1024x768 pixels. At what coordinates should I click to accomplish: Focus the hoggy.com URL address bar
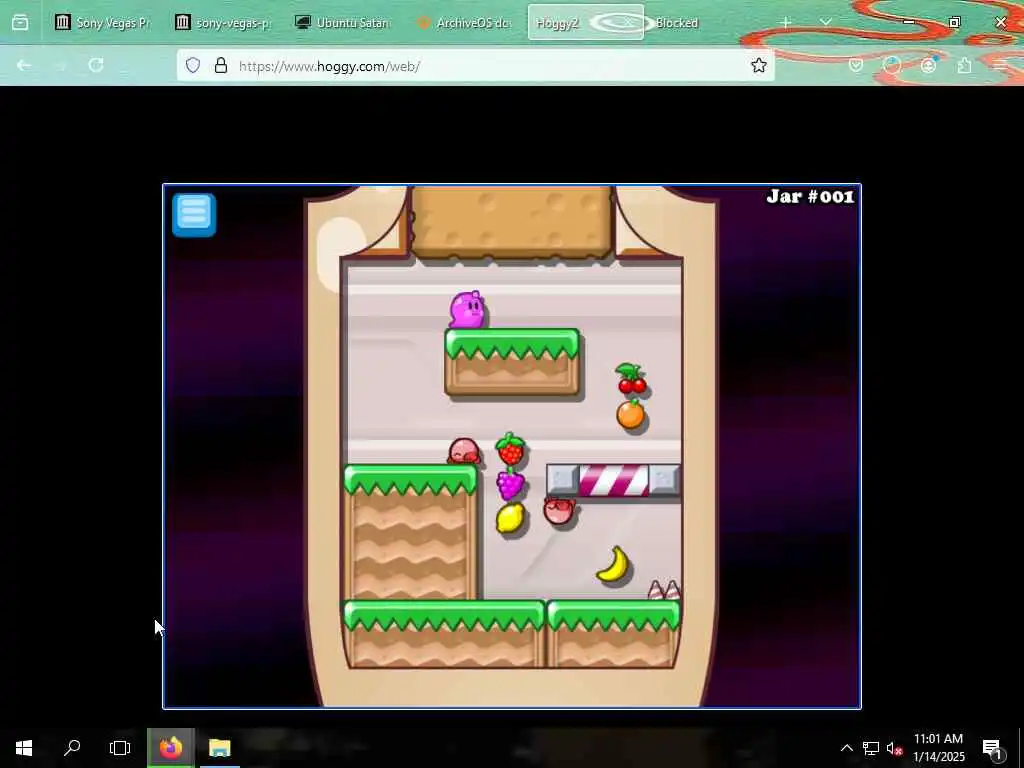point(475,66)
